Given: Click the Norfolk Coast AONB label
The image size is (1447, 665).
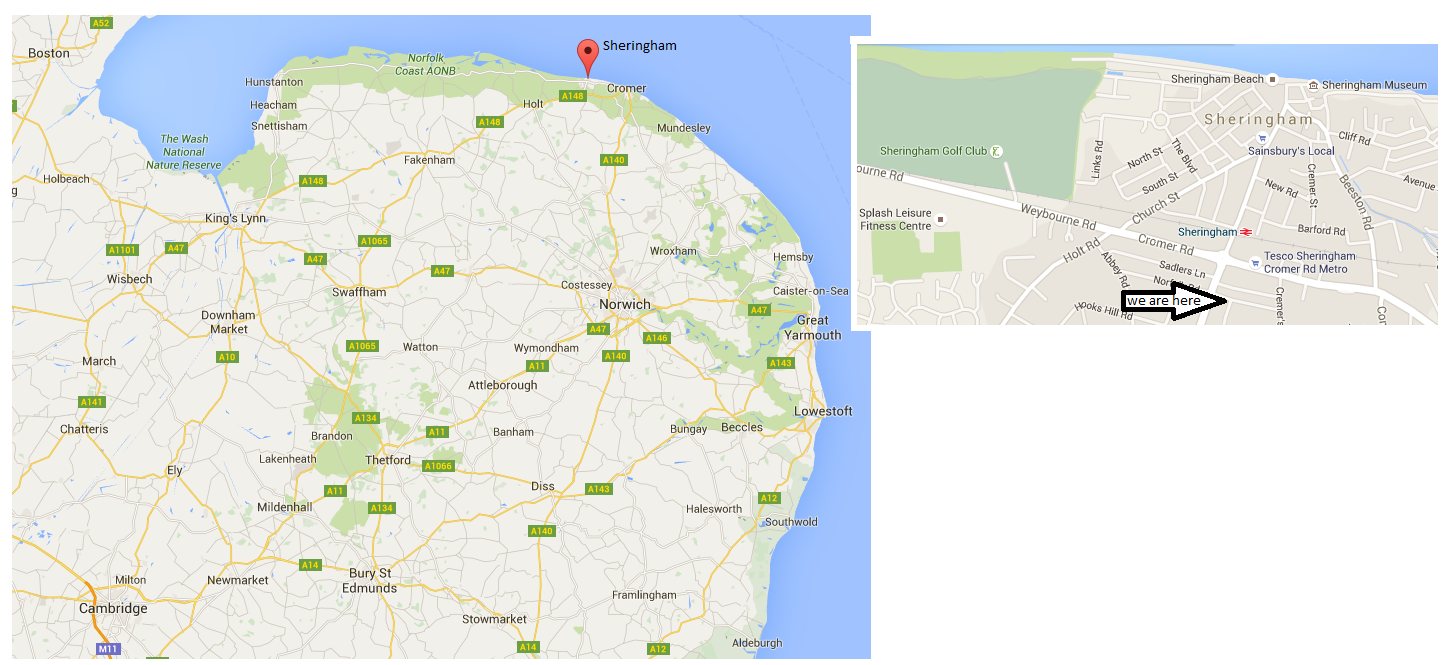Looking at the screenshot, I should coord(425,65).
